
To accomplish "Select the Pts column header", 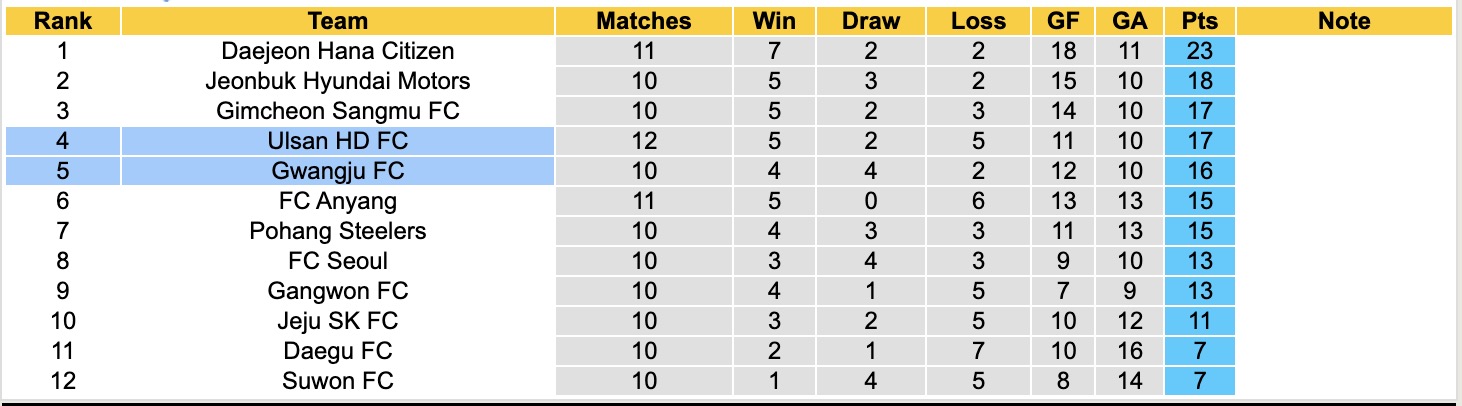I will point(1198,21).
